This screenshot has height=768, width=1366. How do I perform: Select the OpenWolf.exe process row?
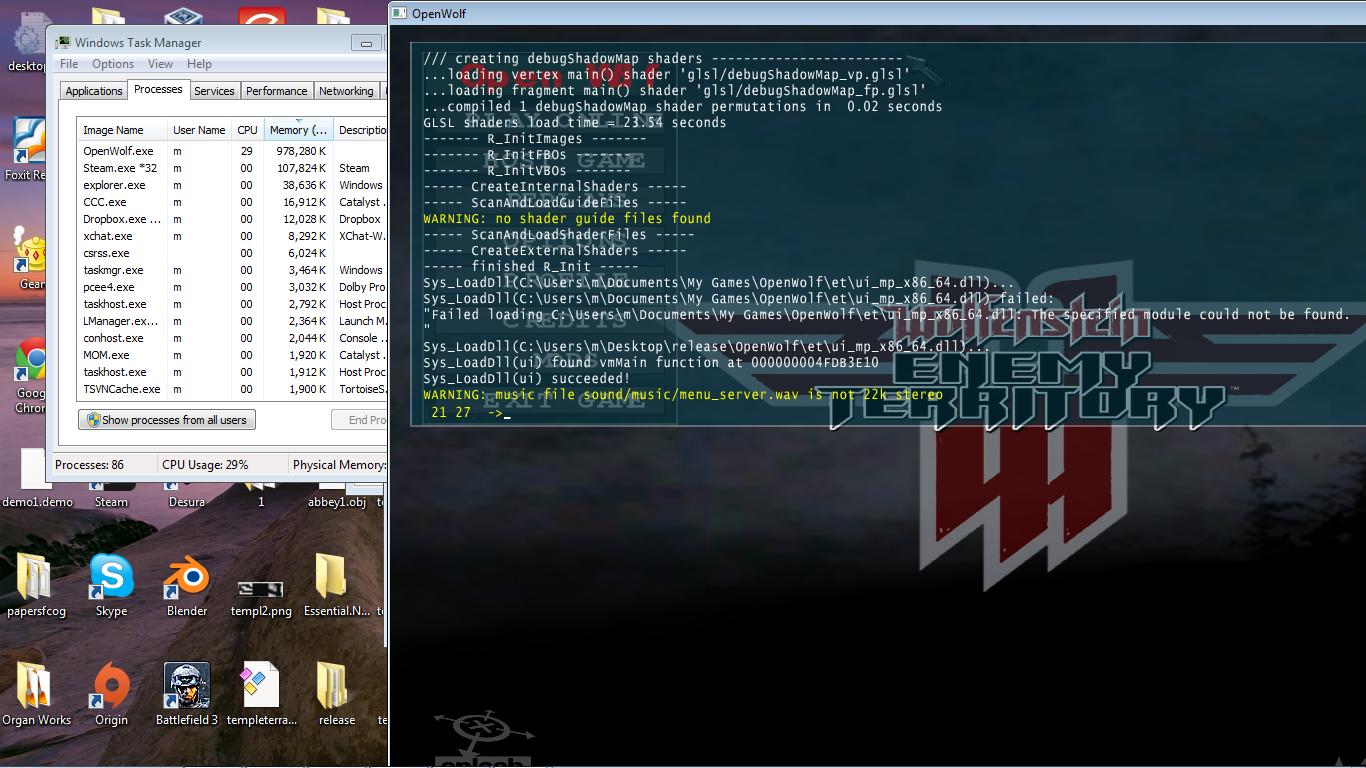click(x=232, y=151)
